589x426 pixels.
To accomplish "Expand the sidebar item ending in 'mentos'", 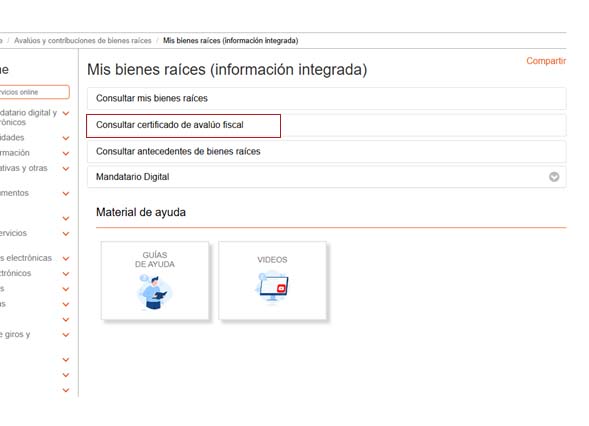I will click(66, 193).
